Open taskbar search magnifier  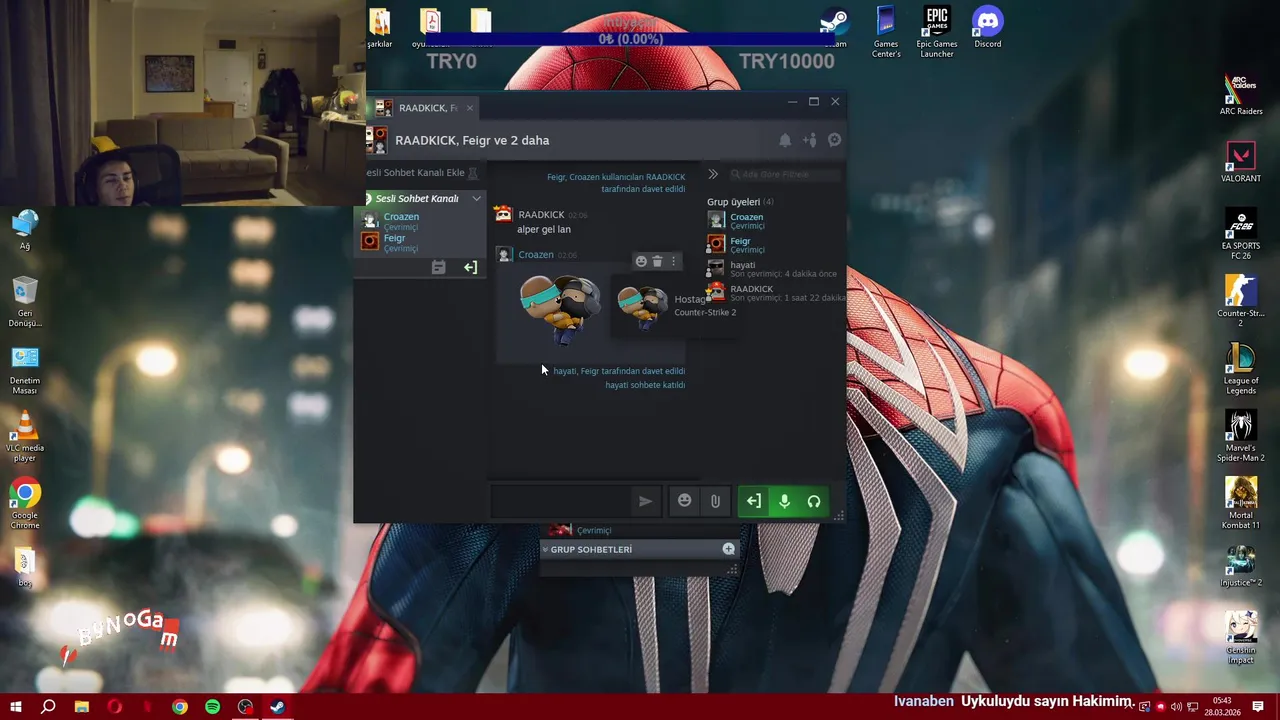[x=48, y=707]
